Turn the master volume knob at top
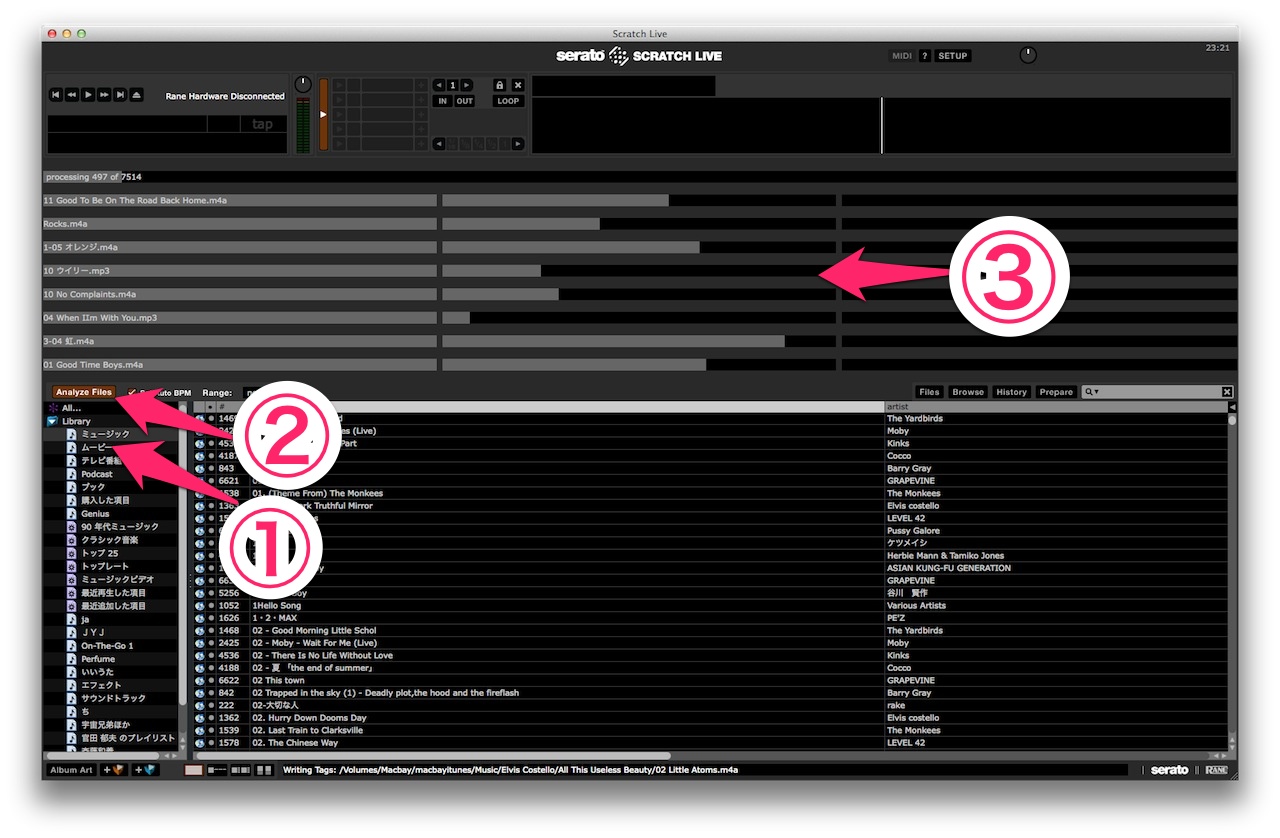Screen dimensions: 1280x838 tap(1028, 55)
